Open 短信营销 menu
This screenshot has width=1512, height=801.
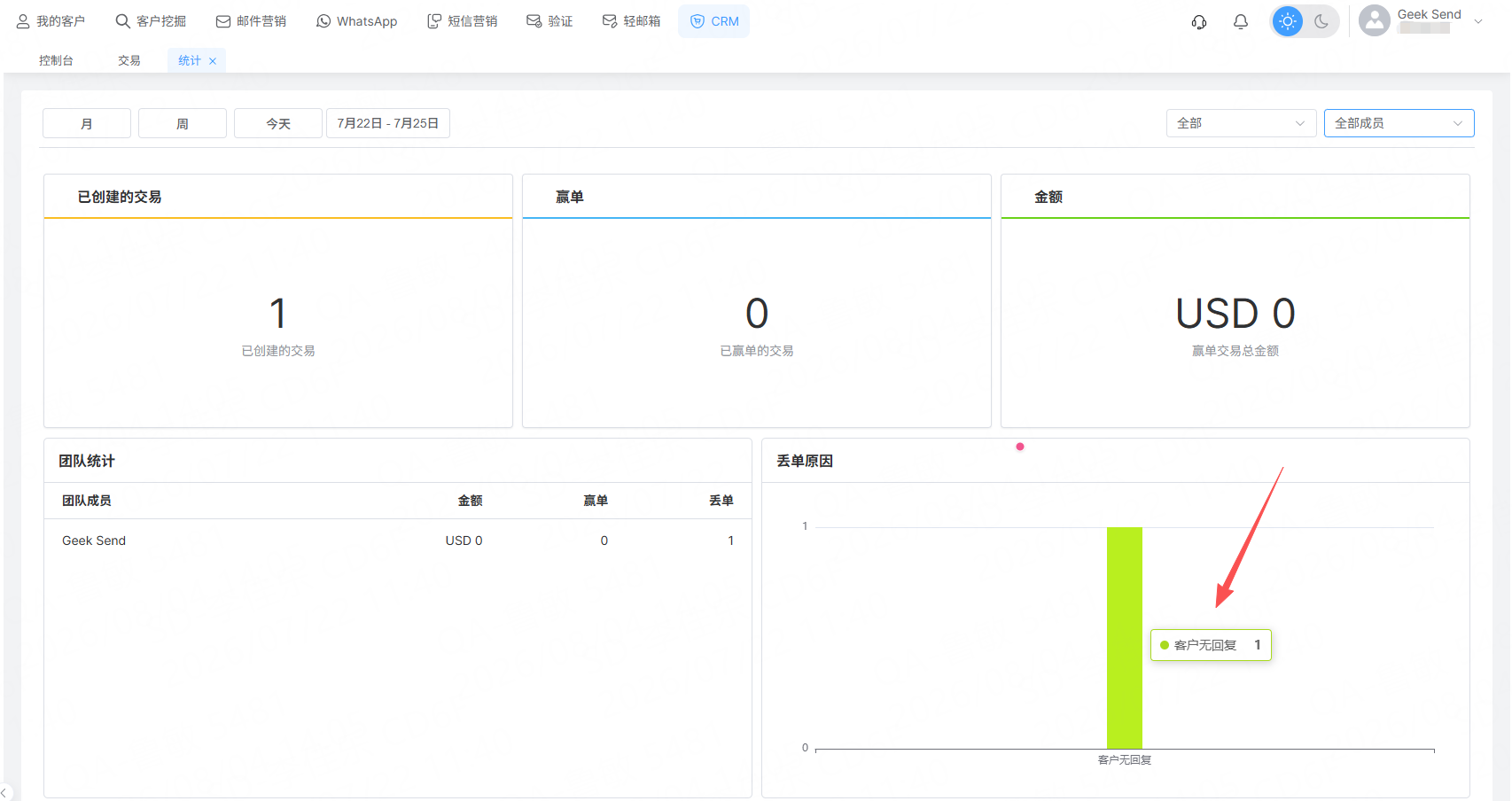tap(462, 21)
